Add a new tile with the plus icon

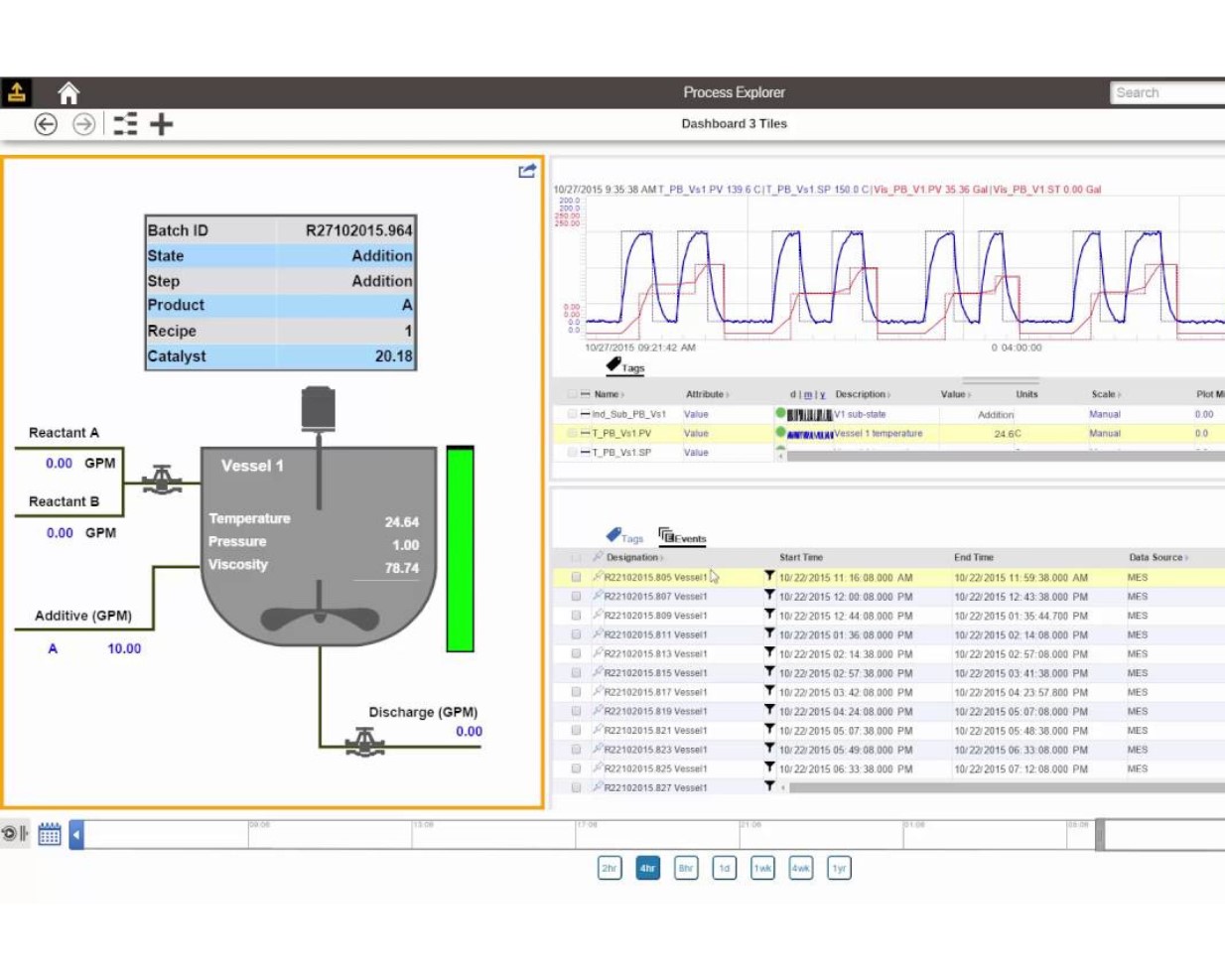pos(162,124)
